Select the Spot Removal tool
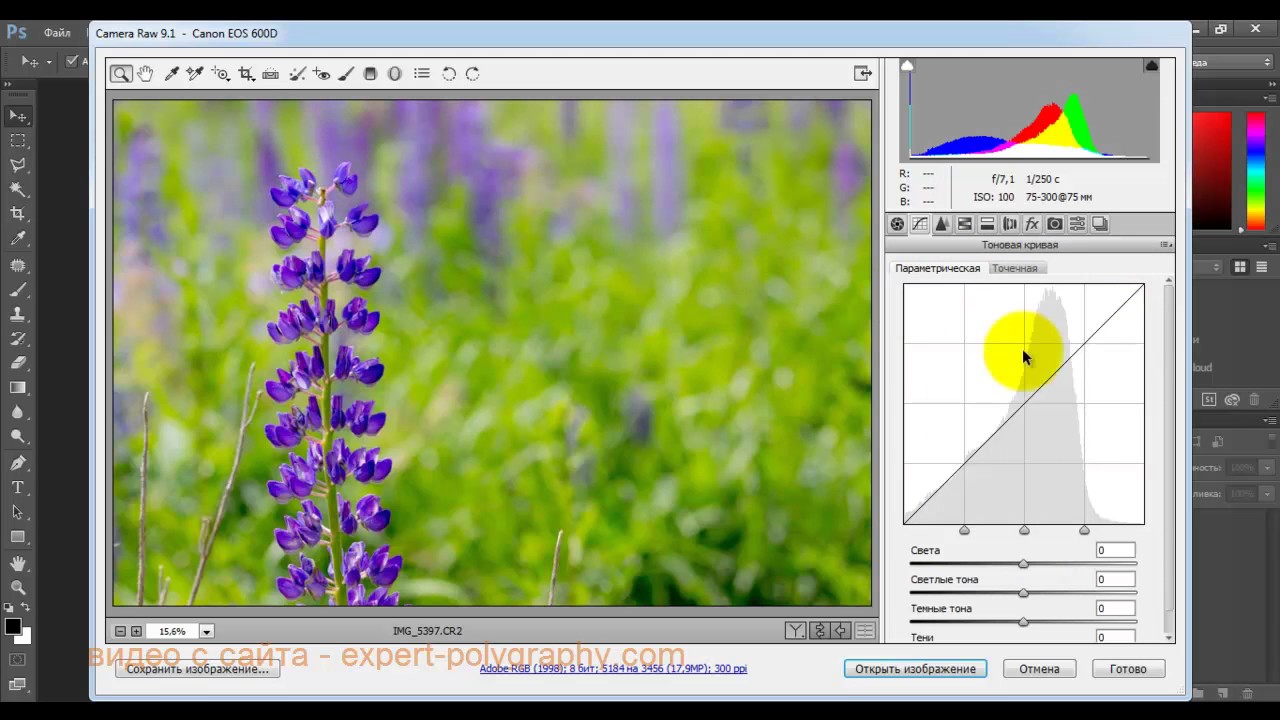Screen dimensions: 1280x720 297,73
